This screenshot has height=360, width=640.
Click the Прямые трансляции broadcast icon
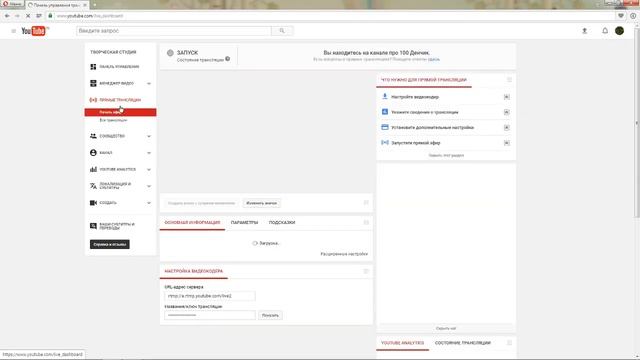[93, 100]
